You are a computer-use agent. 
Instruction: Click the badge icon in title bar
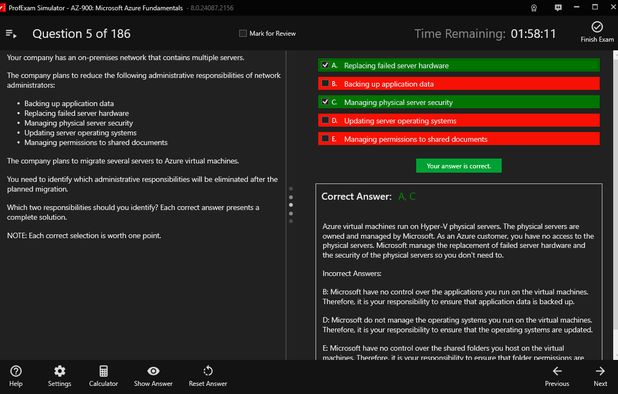(x=534, y=8)
